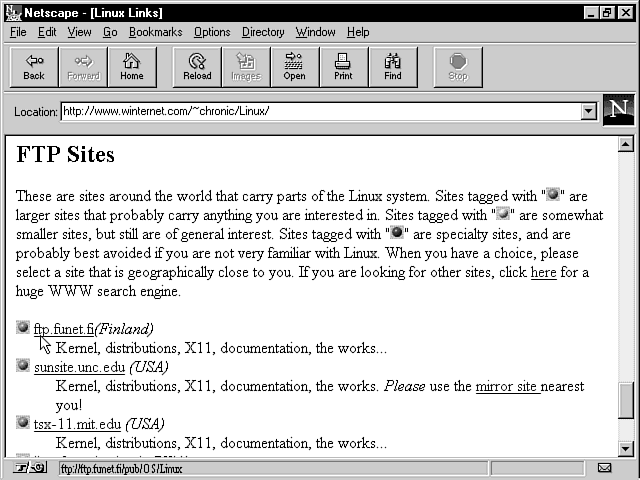Follow the ftp.funet.fi link
Viewport: 640px width, 480px height.
tap(64, 329)
